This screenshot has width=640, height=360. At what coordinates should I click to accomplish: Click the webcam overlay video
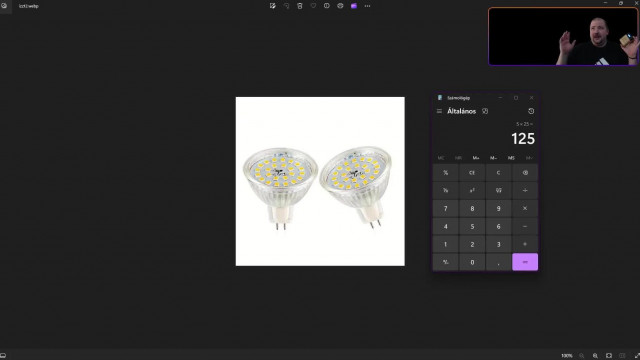tap(563, 37)
